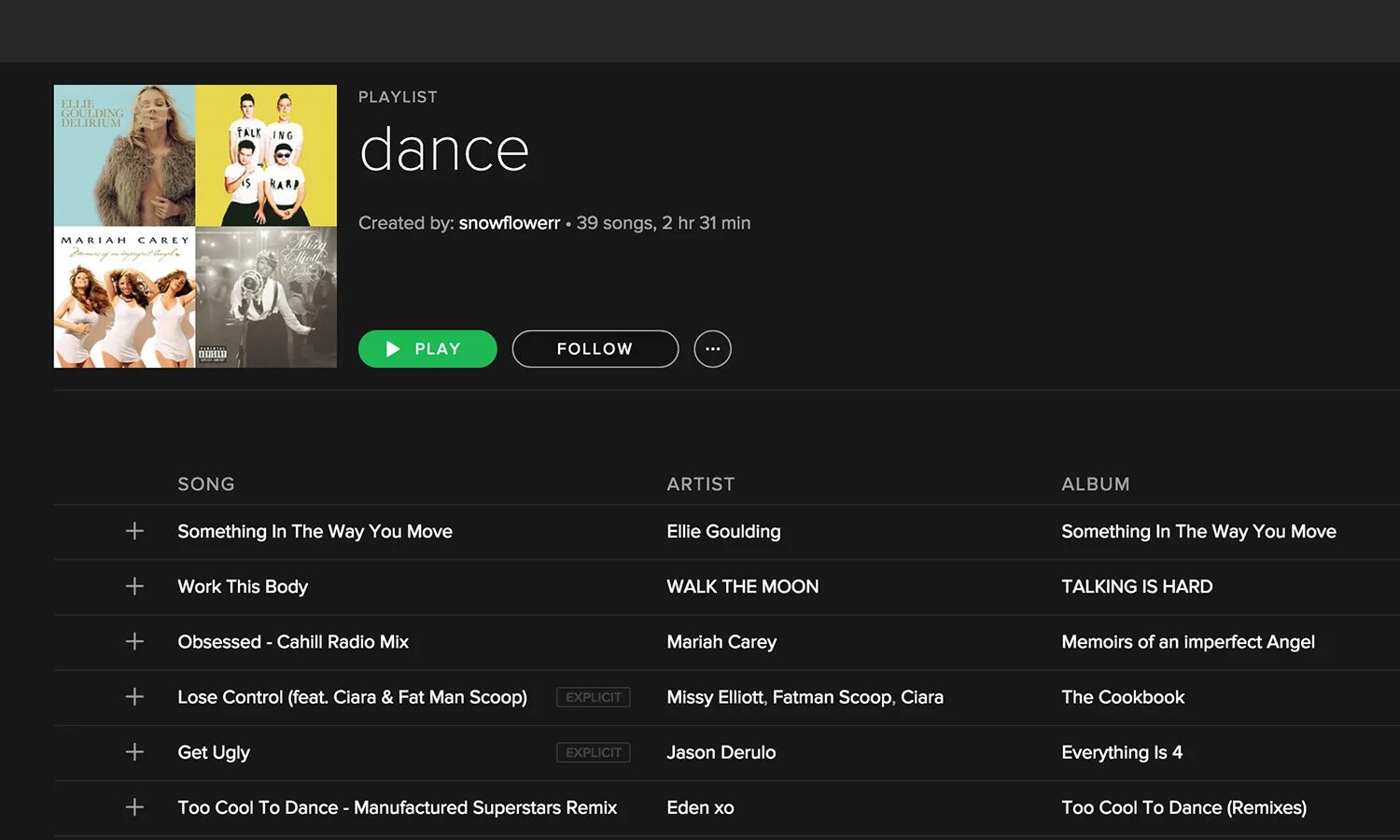The height and width of the screenshot is (840, 1400).
Task: Open the more options ellipsis button
Action: click(x=712, y=349)
